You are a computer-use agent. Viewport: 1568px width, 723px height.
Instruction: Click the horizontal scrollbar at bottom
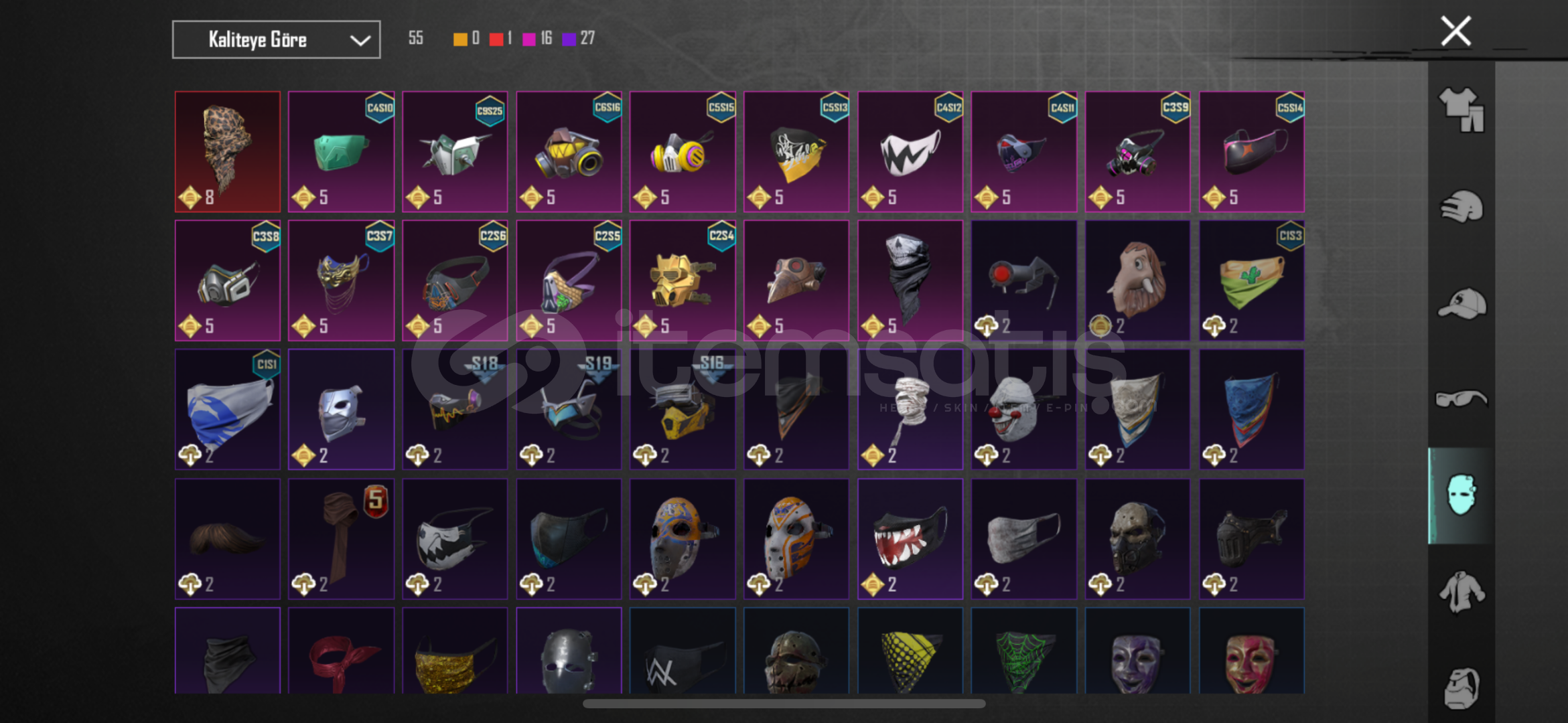pyautogui.click(x=784, y=704)
